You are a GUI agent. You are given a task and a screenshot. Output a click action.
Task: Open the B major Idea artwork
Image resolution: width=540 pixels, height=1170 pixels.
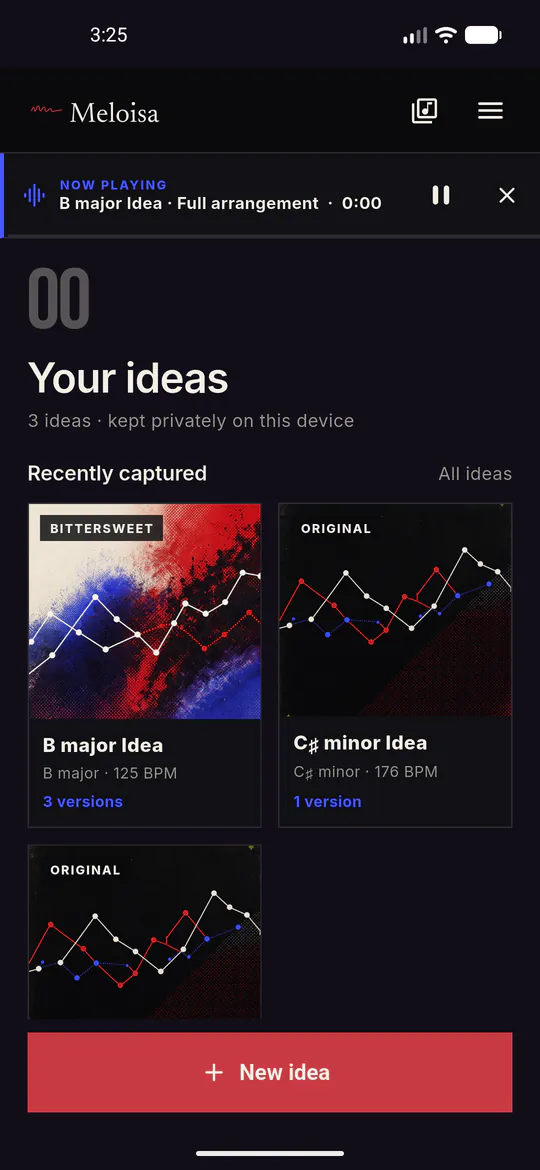click(145, 611)
